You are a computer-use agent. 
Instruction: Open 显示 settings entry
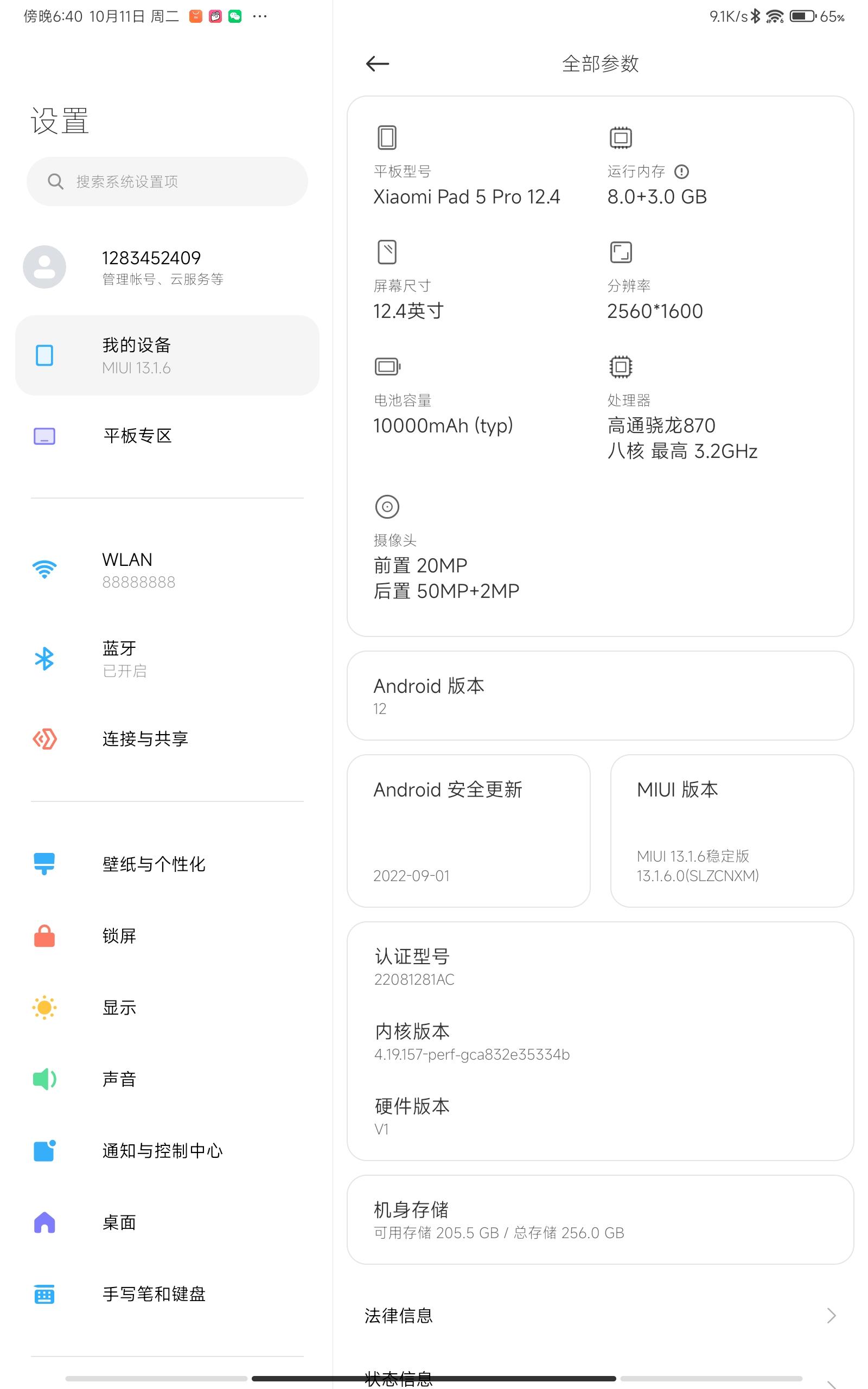click(167, 1008)
